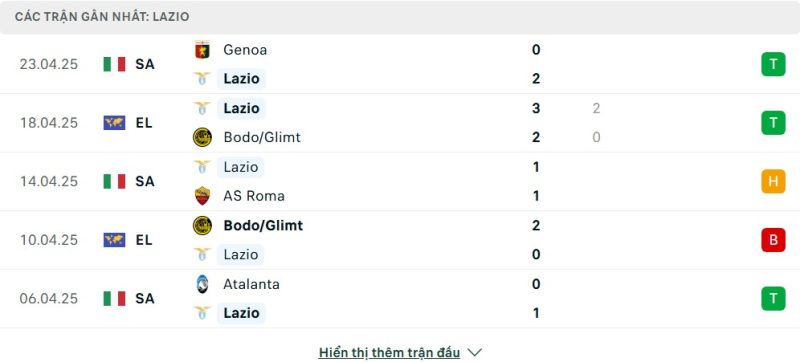Viewport: 800px width, 362px height.
Task: Click the Atalanta club crest icon
Action: (203, 284)
